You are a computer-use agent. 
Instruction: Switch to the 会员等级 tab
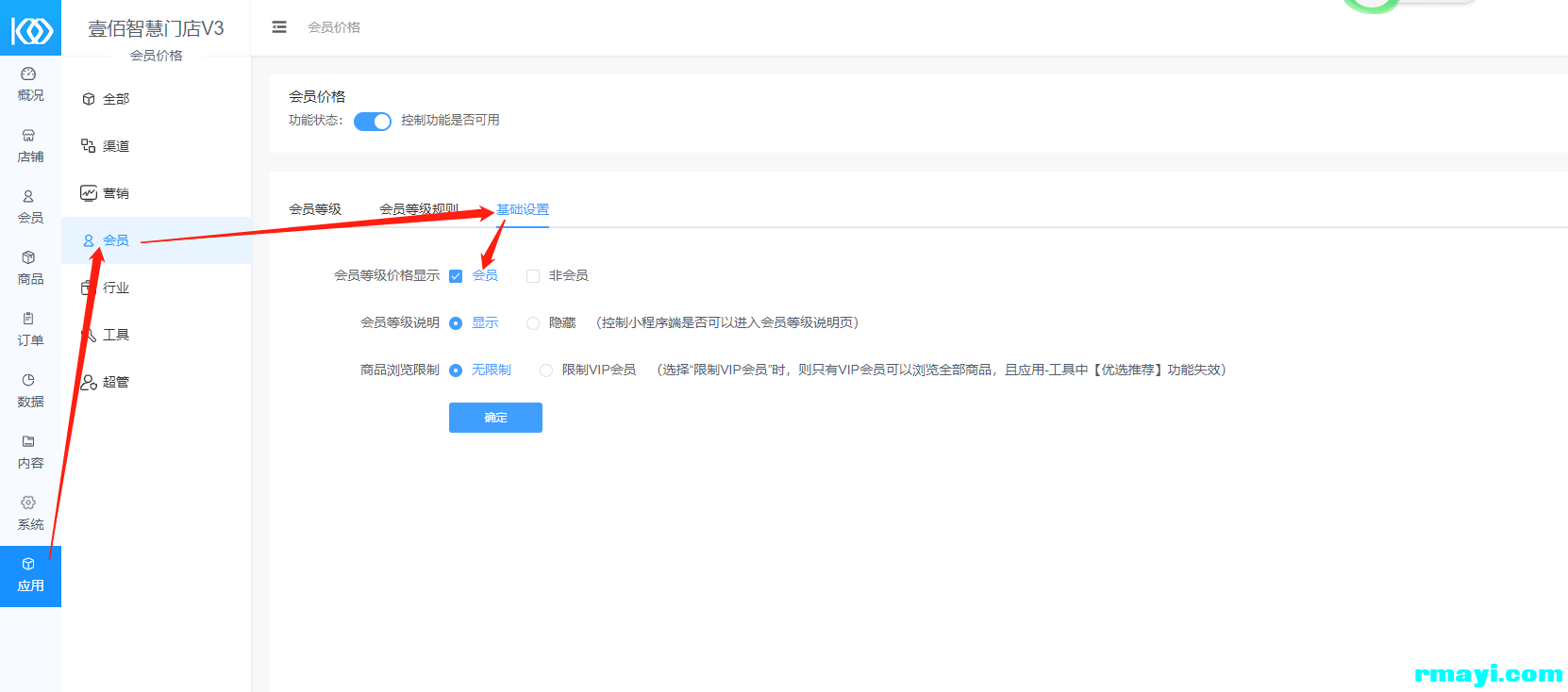pos(315,209)
